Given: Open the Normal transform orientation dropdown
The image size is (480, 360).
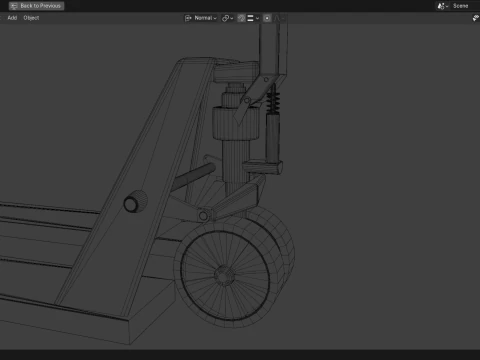Looking at the screenshot, I should tap(201, 18).
